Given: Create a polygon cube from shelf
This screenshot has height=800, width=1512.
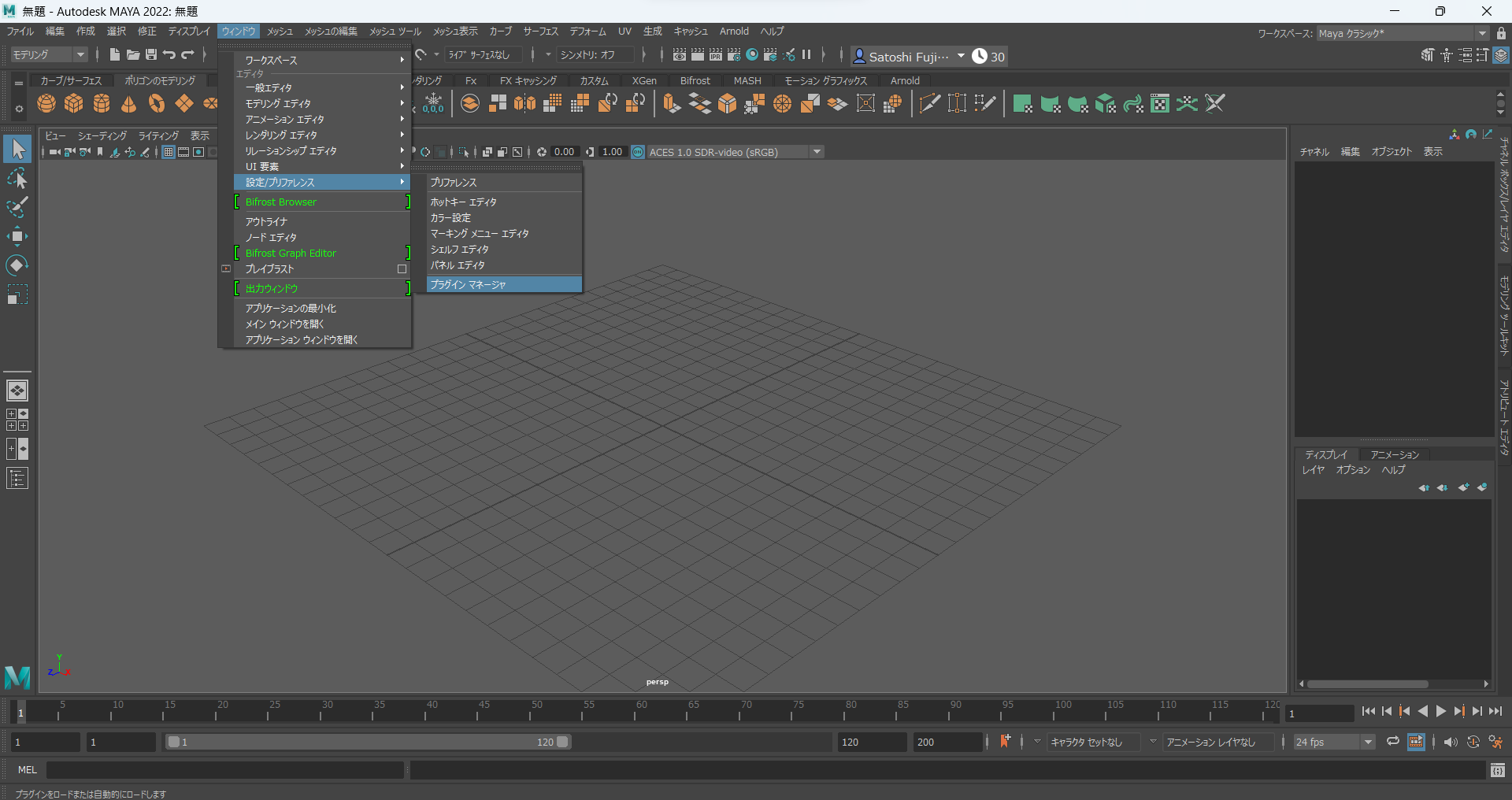Looking at the screenshot, I should (74, 104).
